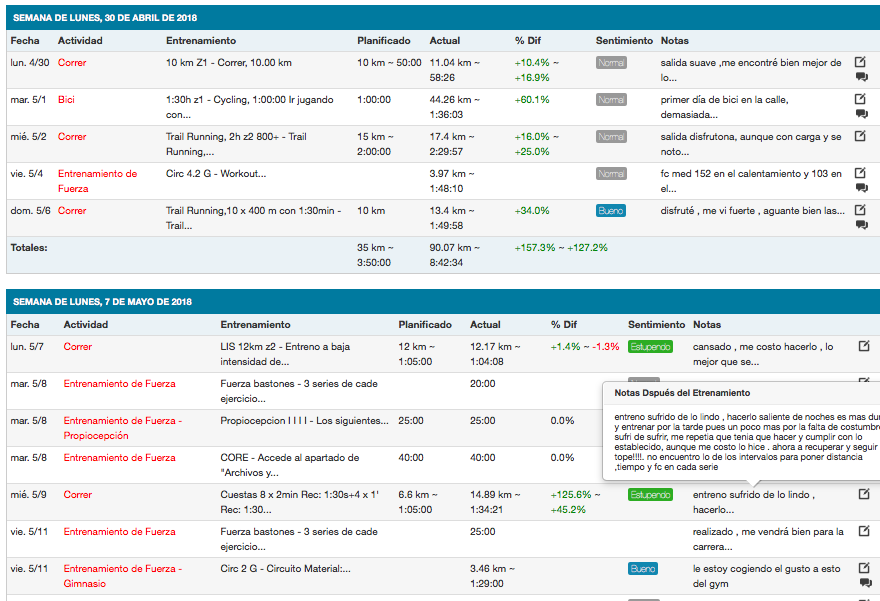Edit the 5/11 Fuerza bastones entry

(864, 531)
